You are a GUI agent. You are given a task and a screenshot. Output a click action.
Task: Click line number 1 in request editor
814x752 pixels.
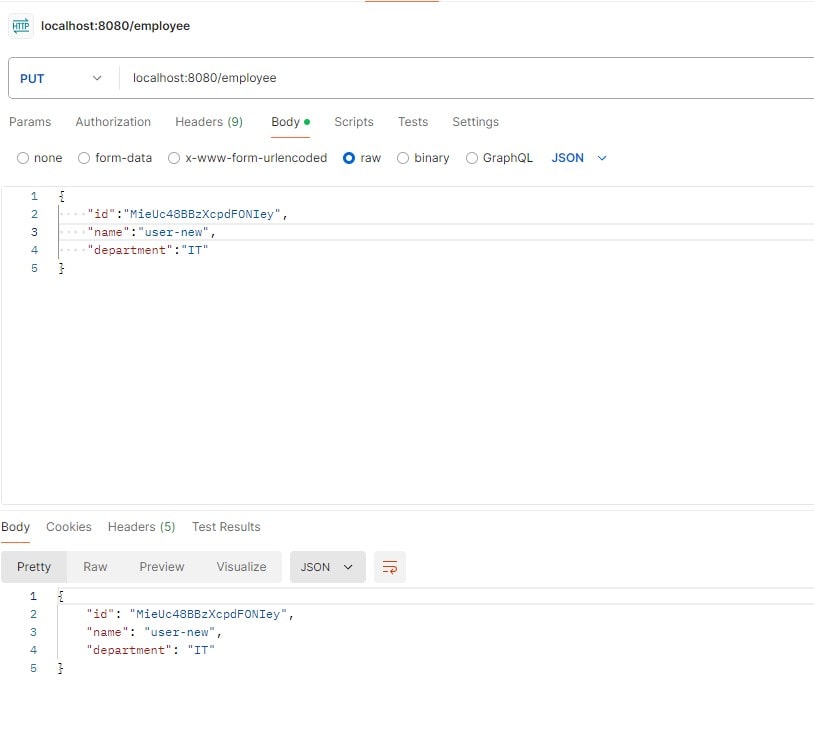[34, 196]
